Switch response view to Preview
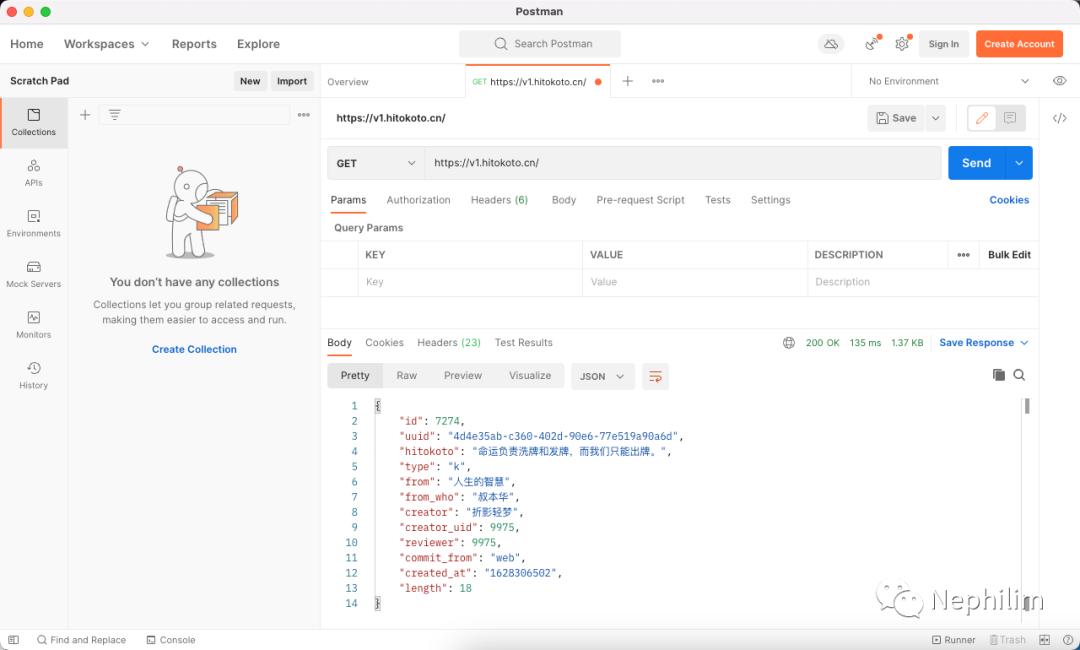This screenshot has width=1080, height=650. pyautogui.click(x=463, y=376)
